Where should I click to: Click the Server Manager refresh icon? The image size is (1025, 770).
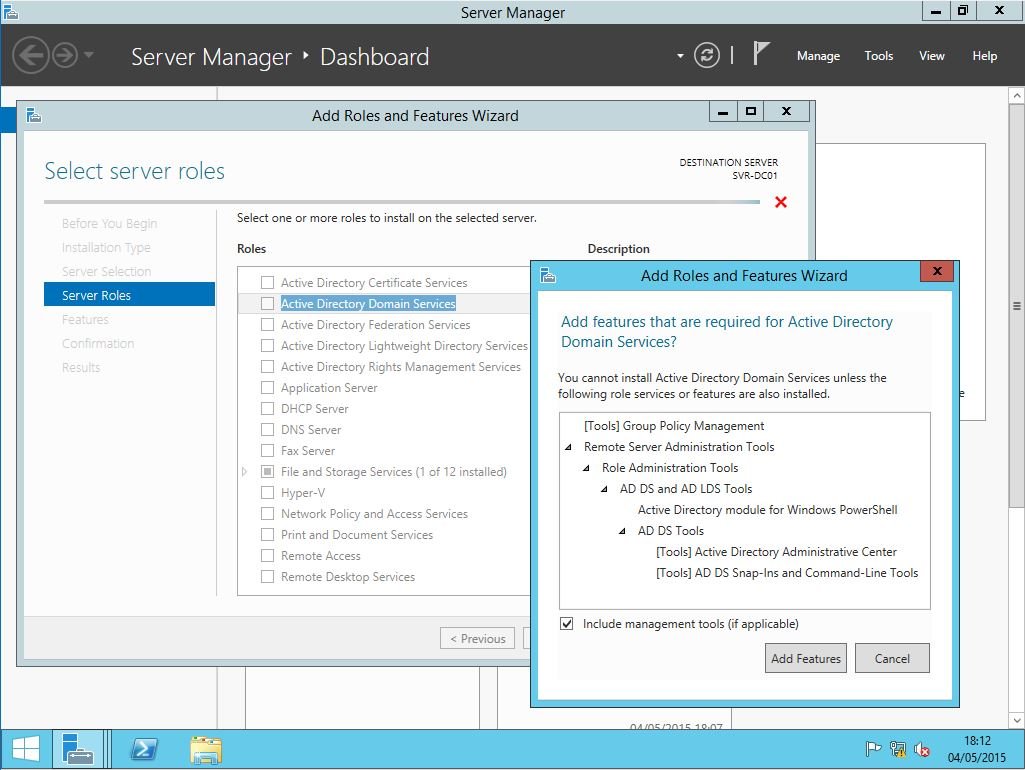pos(707,56)
